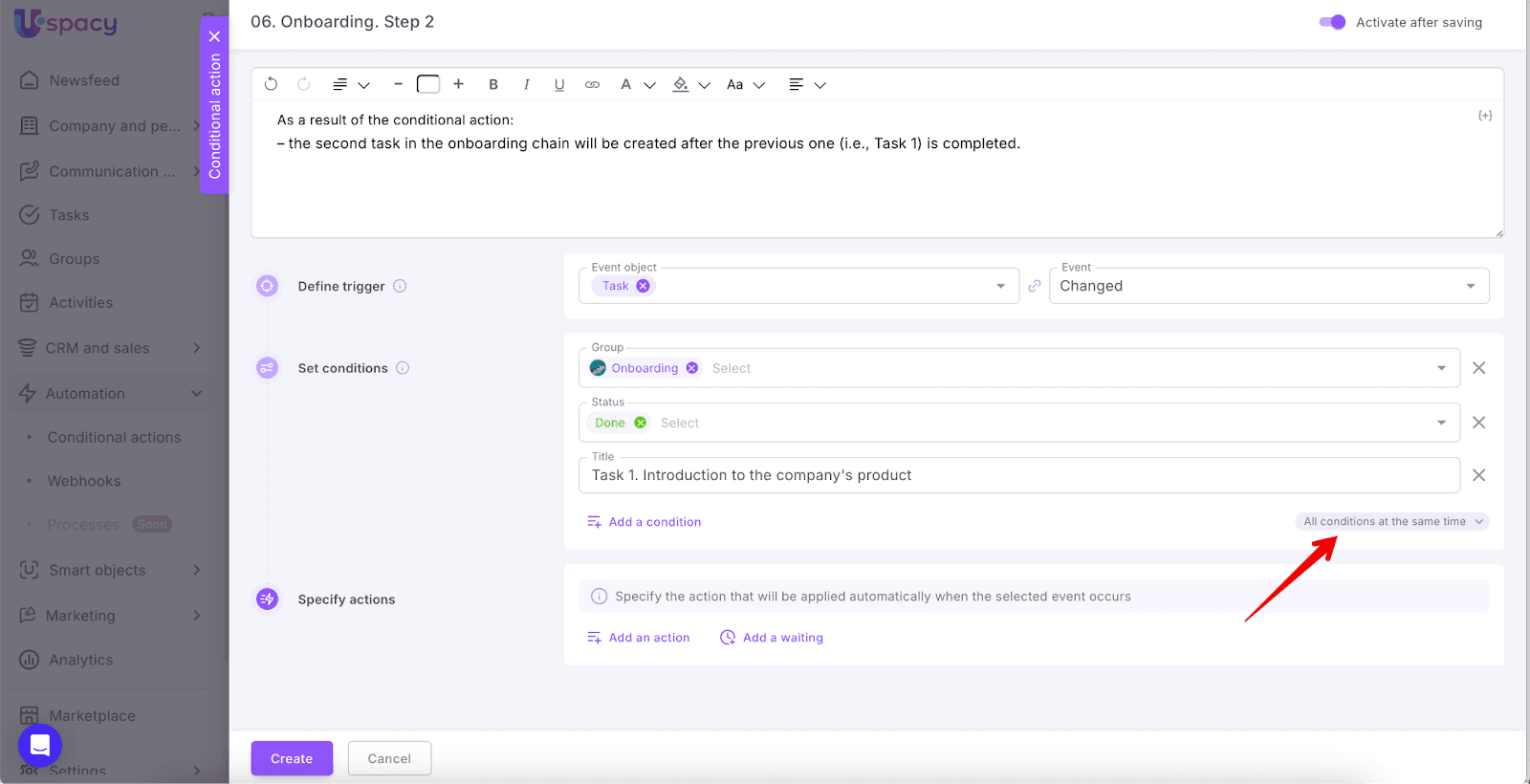The width and height of the screenshot is (1530, 784).
Task: Click the Create button
Action: 292,758
